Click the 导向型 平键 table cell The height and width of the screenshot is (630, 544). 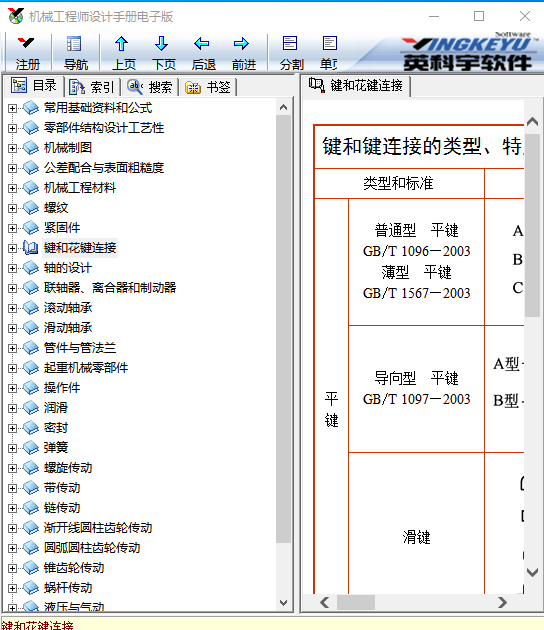pos(416,389)
